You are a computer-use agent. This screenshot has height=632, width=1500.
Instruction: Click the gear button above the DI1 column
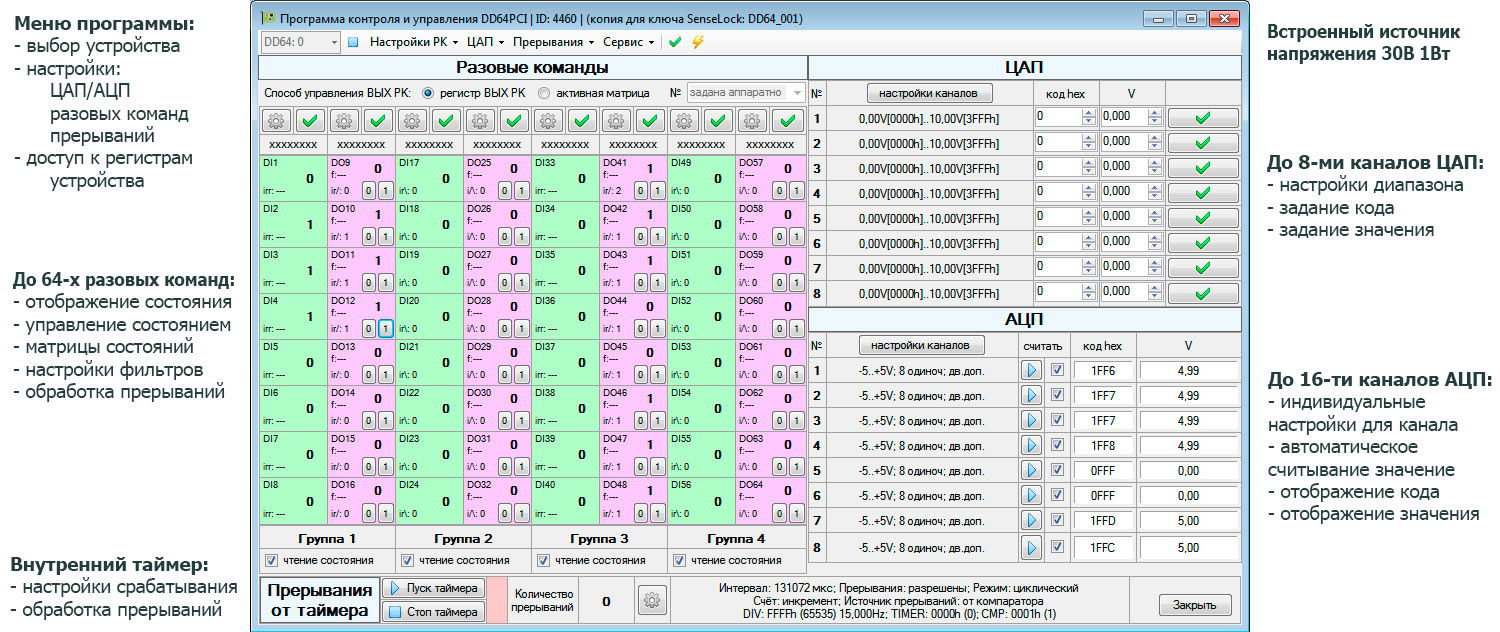pos(277,121)
